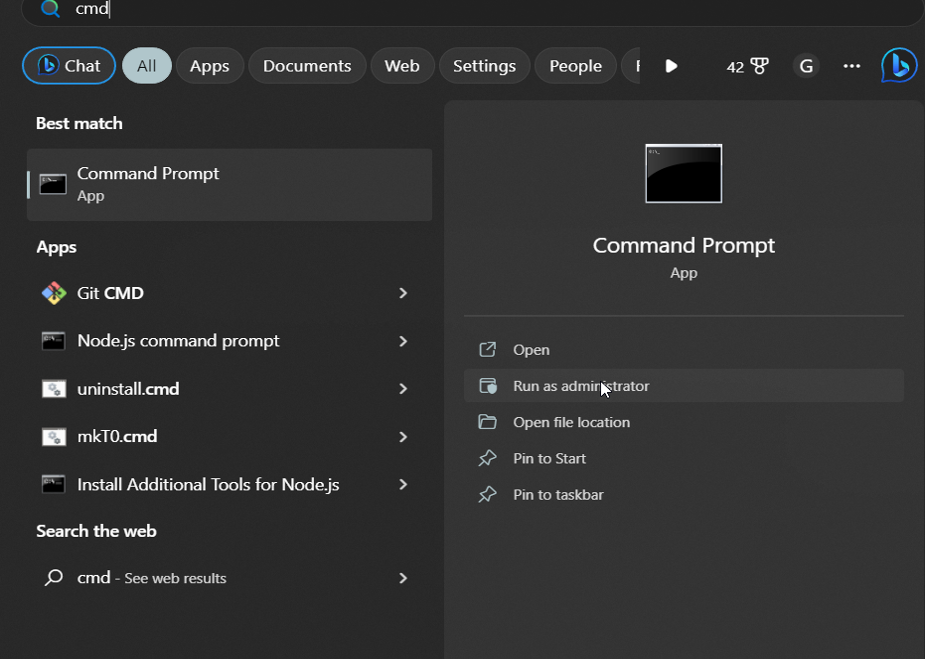This screenshot has width=926, height=660.
Task: Select the All filter tab
Action: (146, 66)
